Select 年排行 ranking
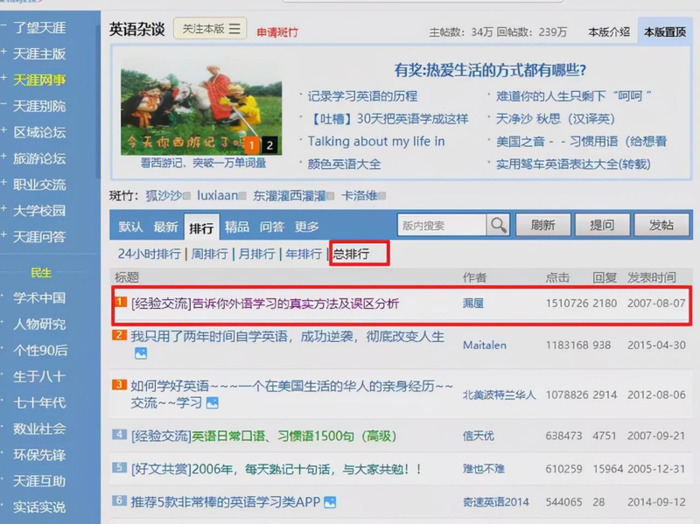Screen dimensions: 700x524 coord(304,254)
